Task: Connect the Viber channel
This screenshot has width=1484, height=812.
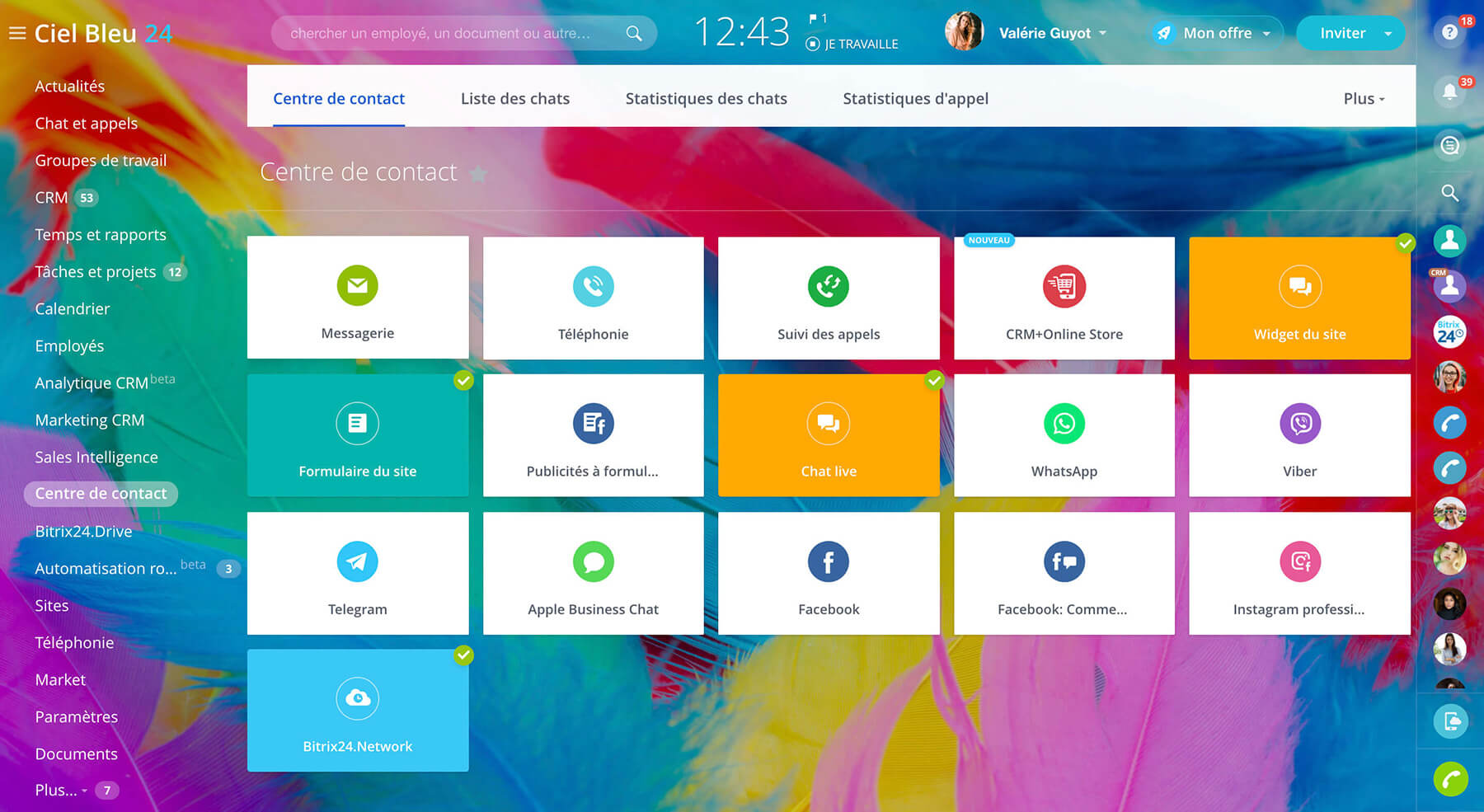Action: point(1299,435)
